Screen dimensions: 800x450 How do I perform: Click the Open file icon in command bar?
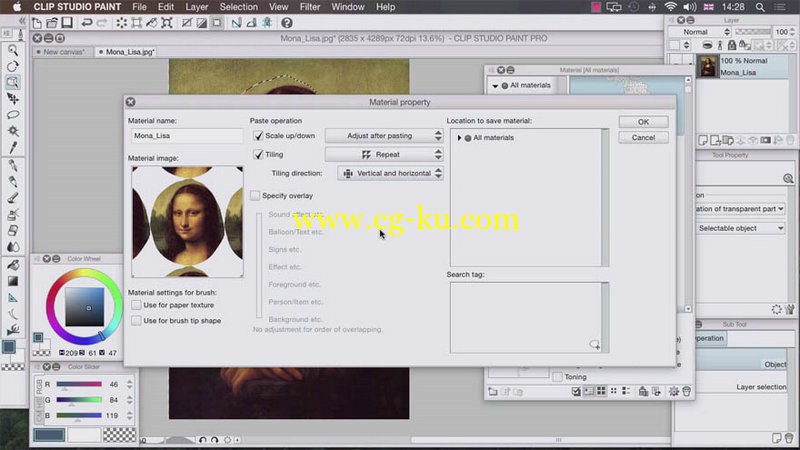click(x=52, y=23)
